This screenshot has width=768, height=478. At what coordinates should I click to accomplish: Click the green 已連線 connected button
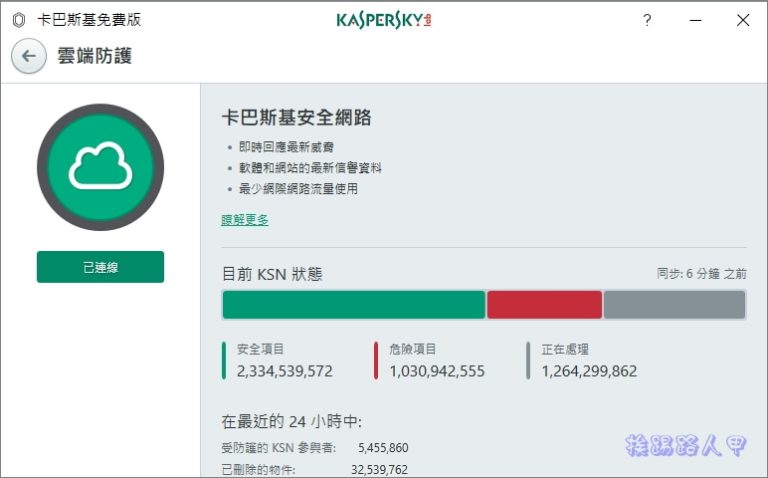click(x=100, y=267)
